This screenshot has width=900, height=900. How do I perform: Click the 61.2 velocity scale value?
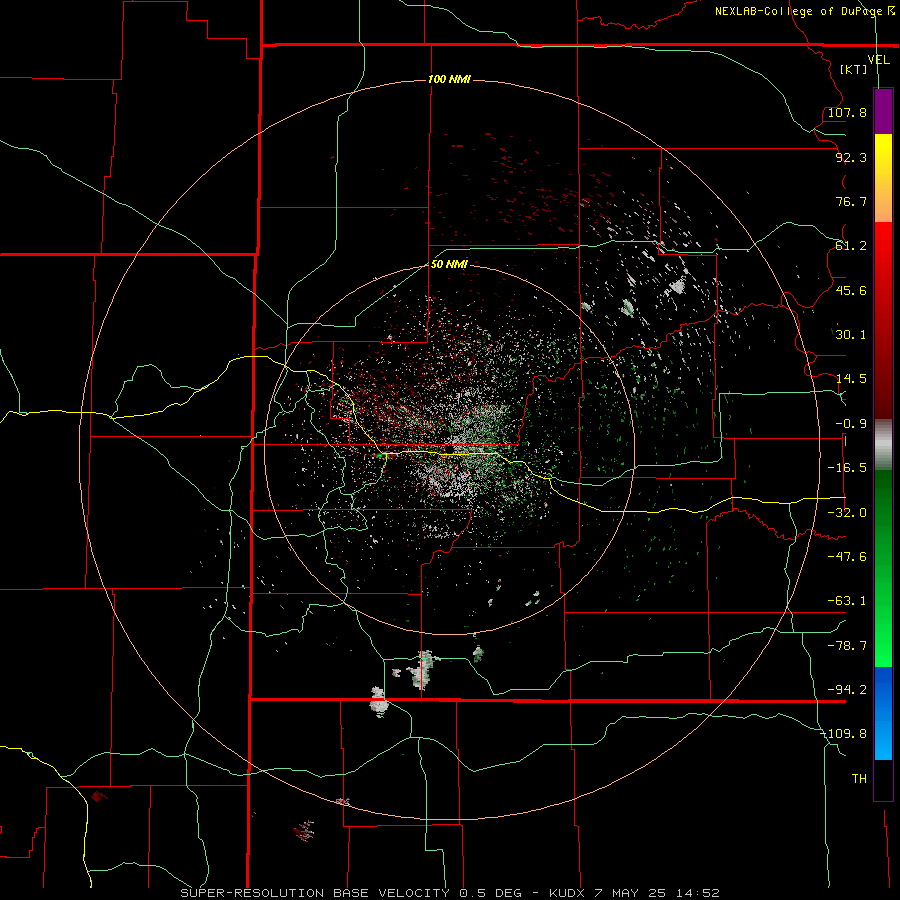tap(851, 246)
